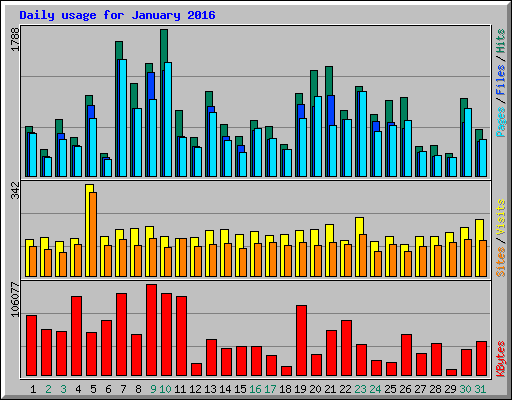512x400 pixels.
Task: Select the red KBytes bar above day 12
Action: click(x=196, y=370)
